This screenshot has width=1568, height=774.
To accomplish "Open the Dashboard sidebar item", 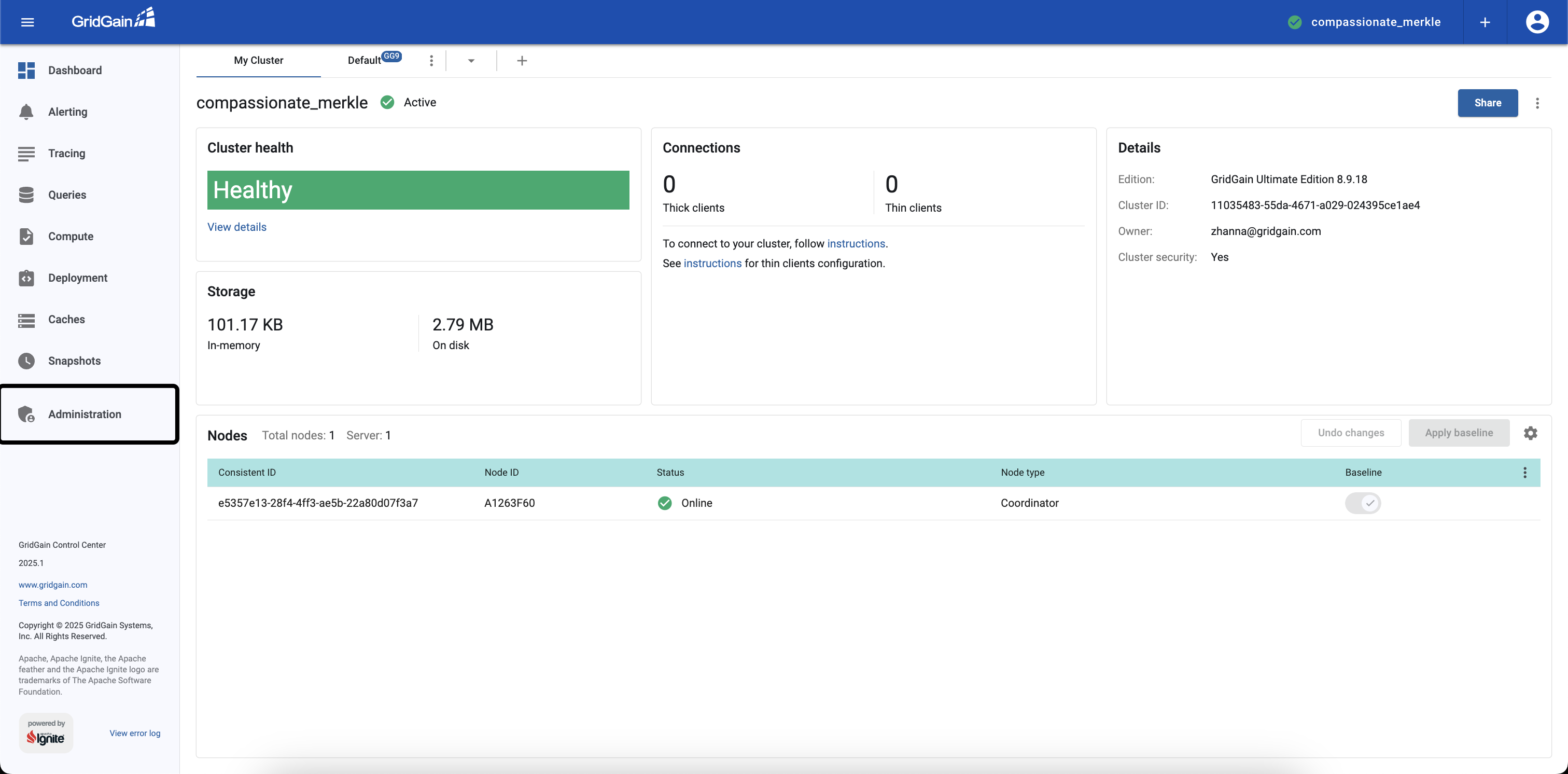I will click(x=90, y=70).
